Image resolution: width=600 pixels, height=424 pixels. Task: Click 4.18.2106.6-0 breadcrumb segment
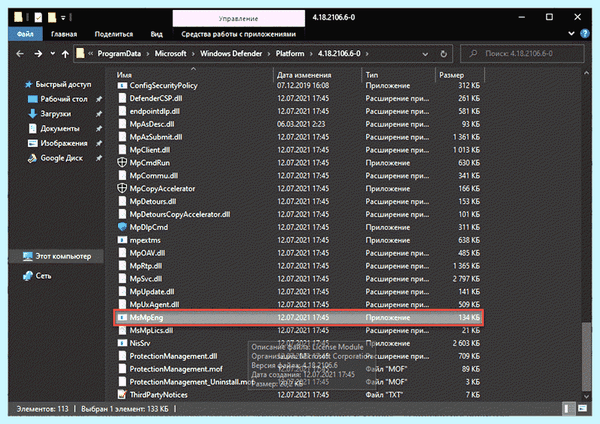339,54
